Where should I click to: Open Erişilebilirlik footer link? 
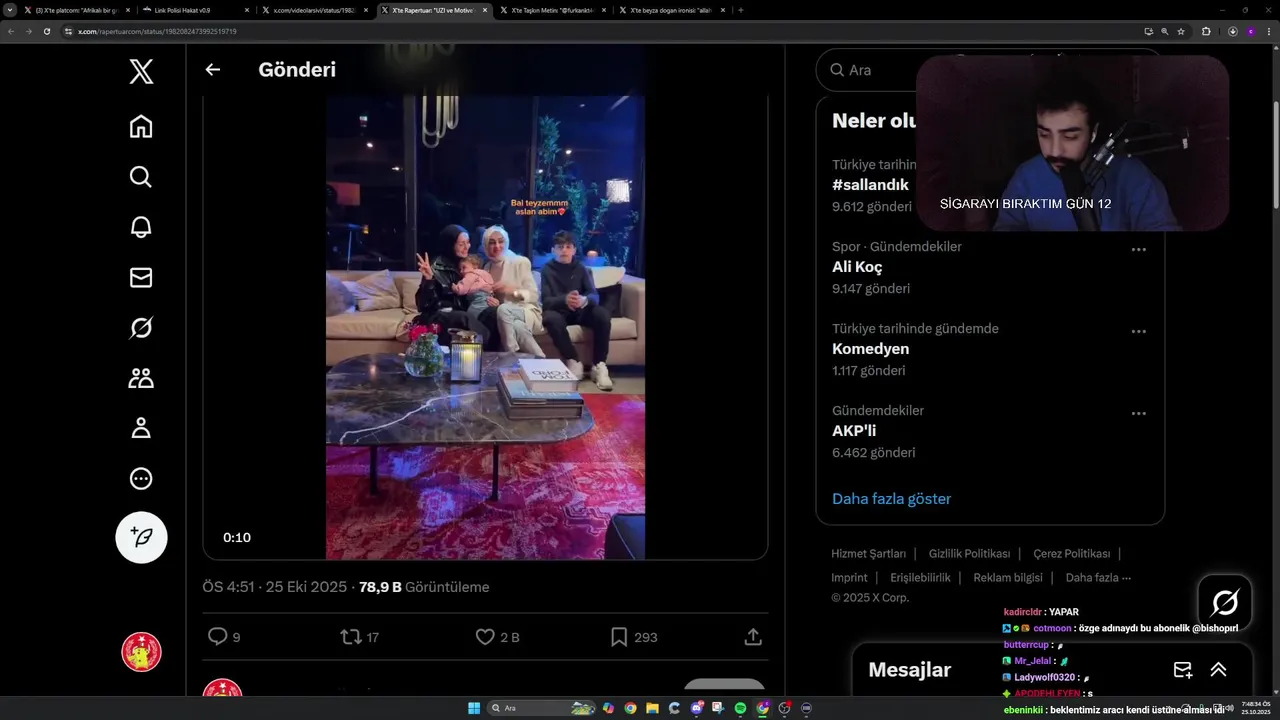pyautogui.click(x=920, y=578)
